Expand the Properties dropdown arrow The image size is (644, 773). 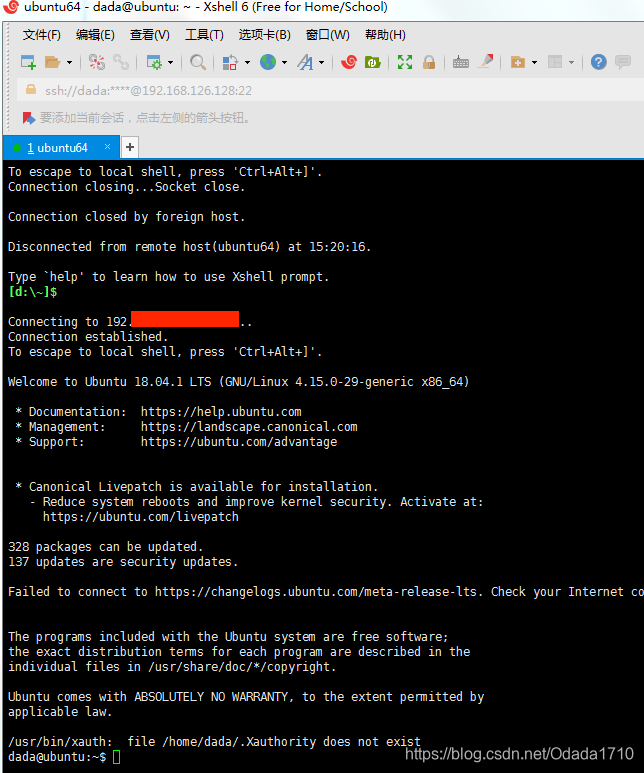171,63
